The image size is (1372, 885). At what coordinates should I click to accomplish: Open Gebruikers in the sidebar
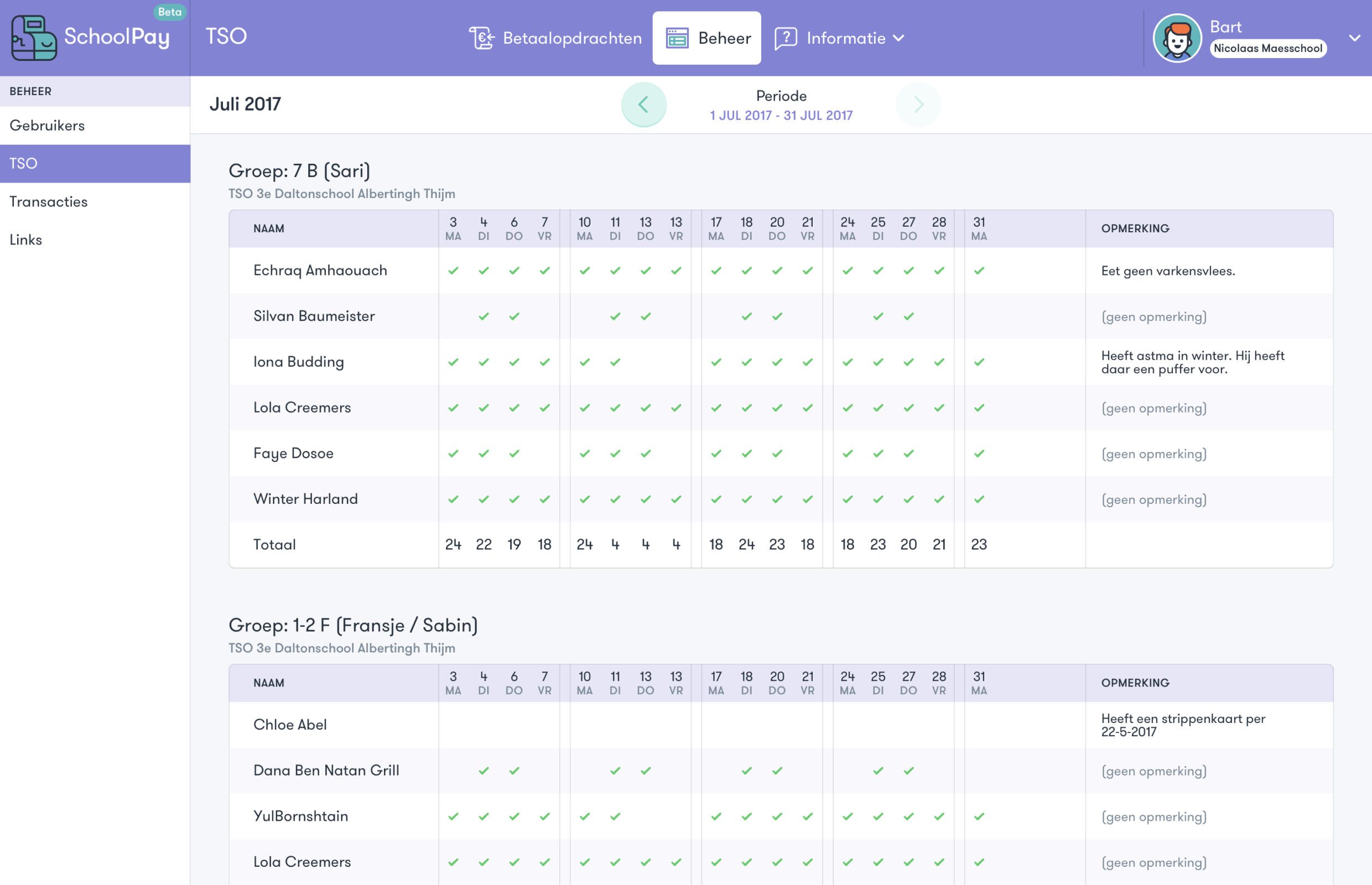click(x=47, y=125)
